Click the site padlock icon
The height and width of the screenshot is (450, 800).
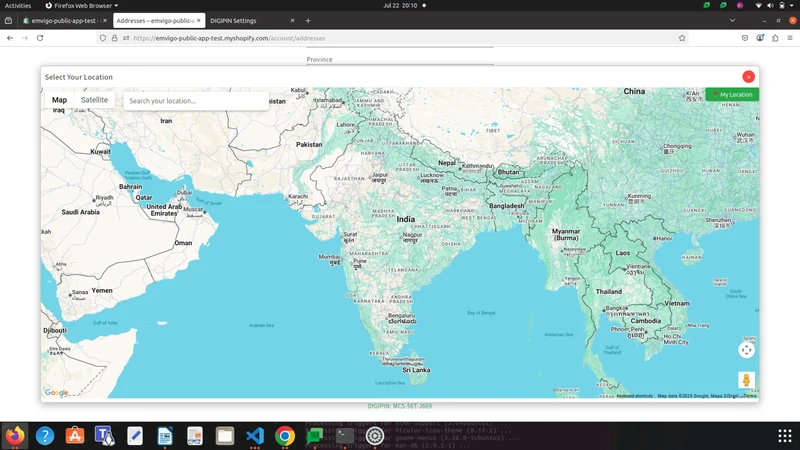point(114,38)
